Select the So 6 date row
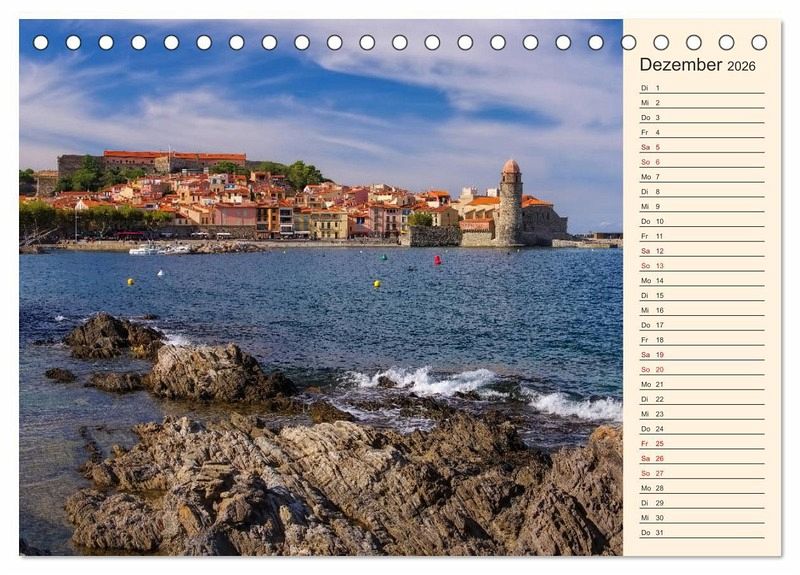Image resolution: width=800 pixels, height=575 pixels. (701, 162)
